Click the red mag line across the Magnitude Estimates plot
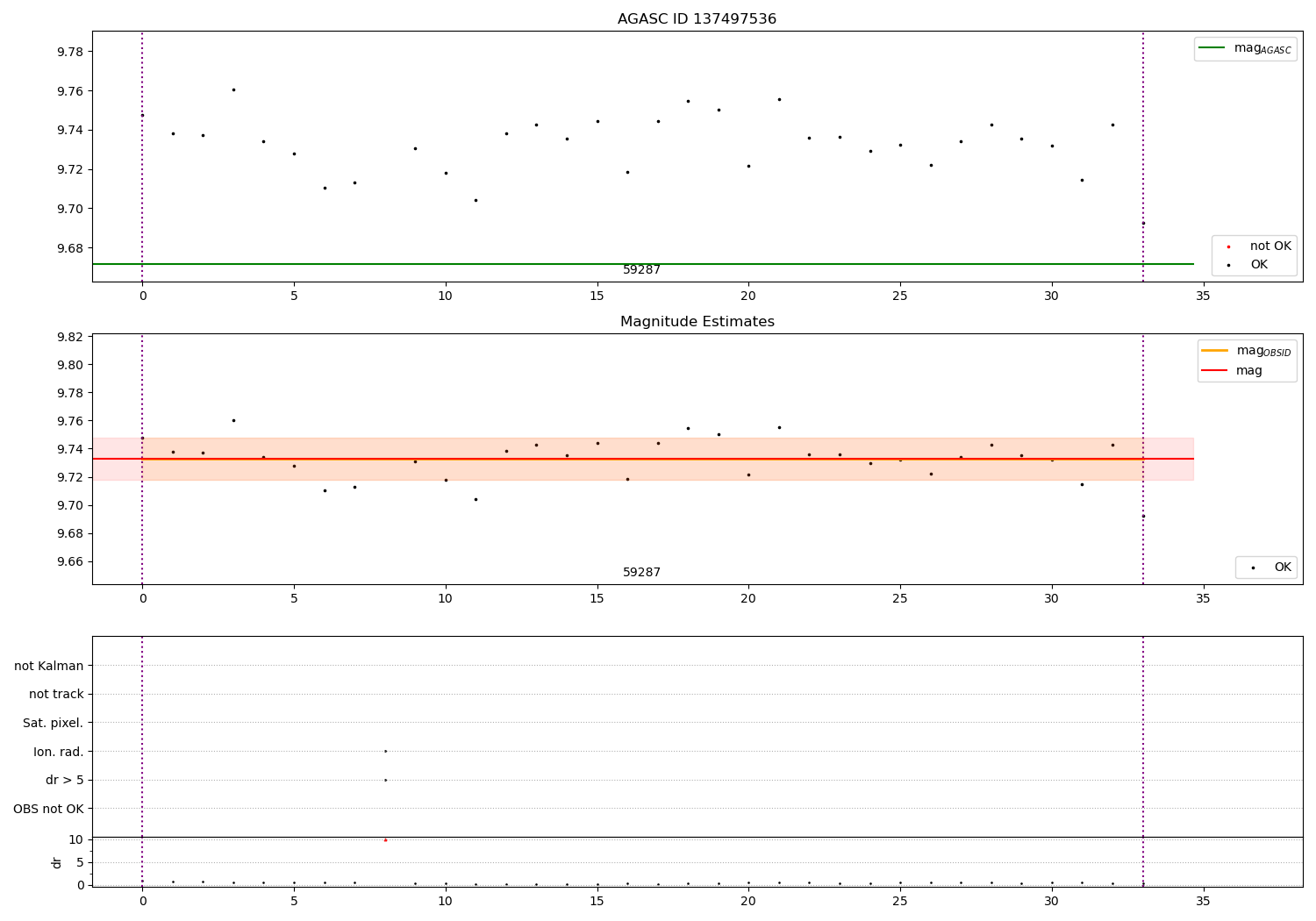 click(643, 459)
